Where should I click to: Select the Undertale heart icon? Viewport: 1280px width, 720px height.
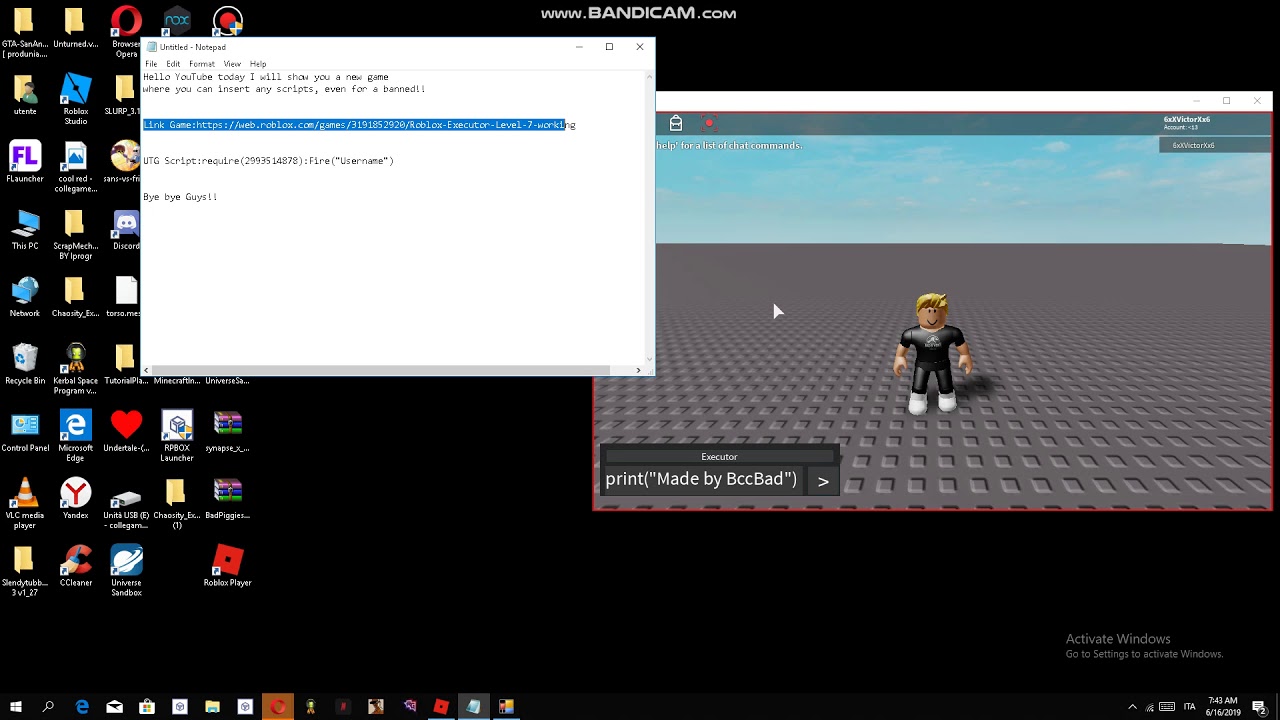click(x=126, y=431)
